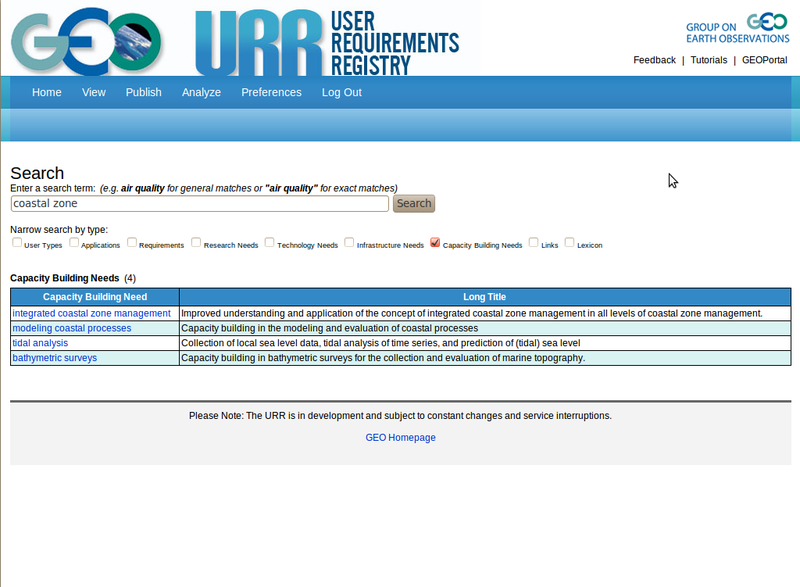Select Publish in the navigation bar

tap(143, 92)
